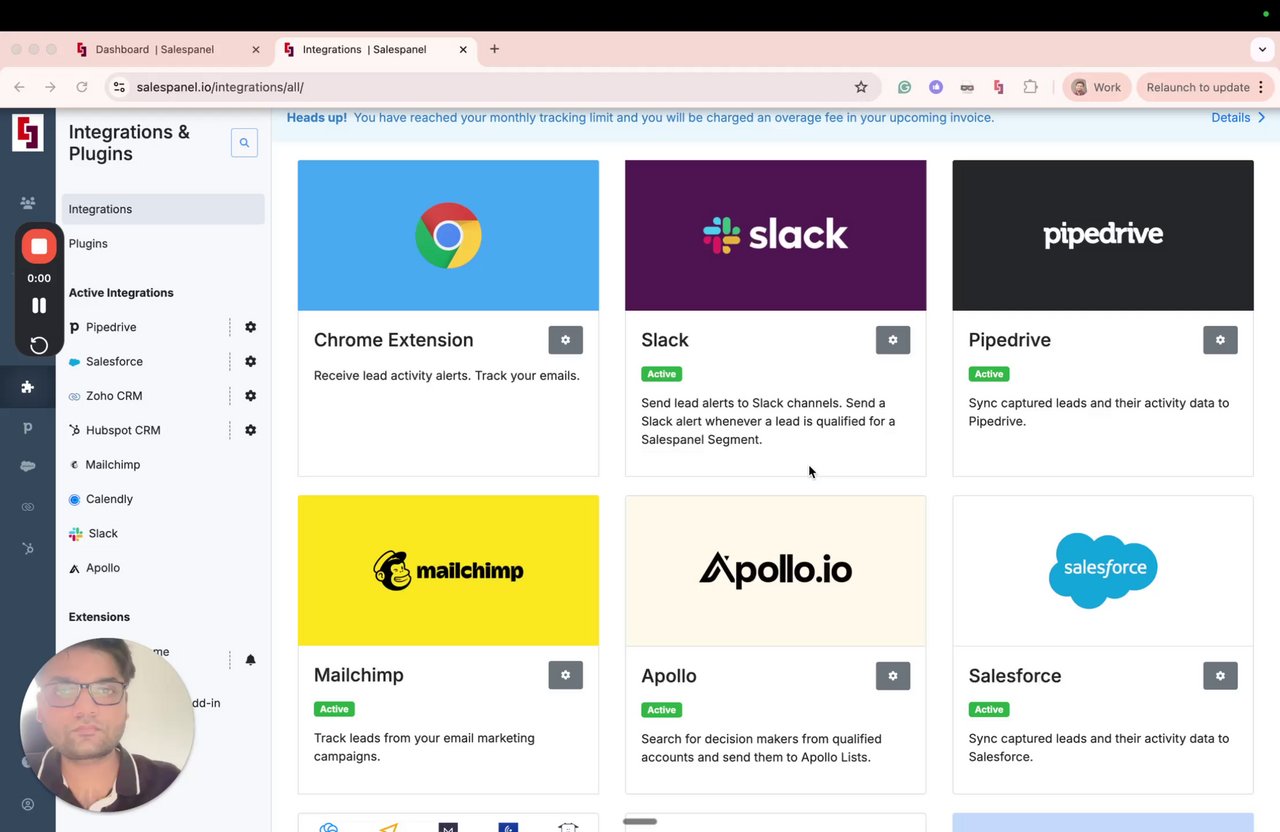Open settings gear for Salesforce in Active Integrations
The image size is (1280, 832).
[251, 361]
